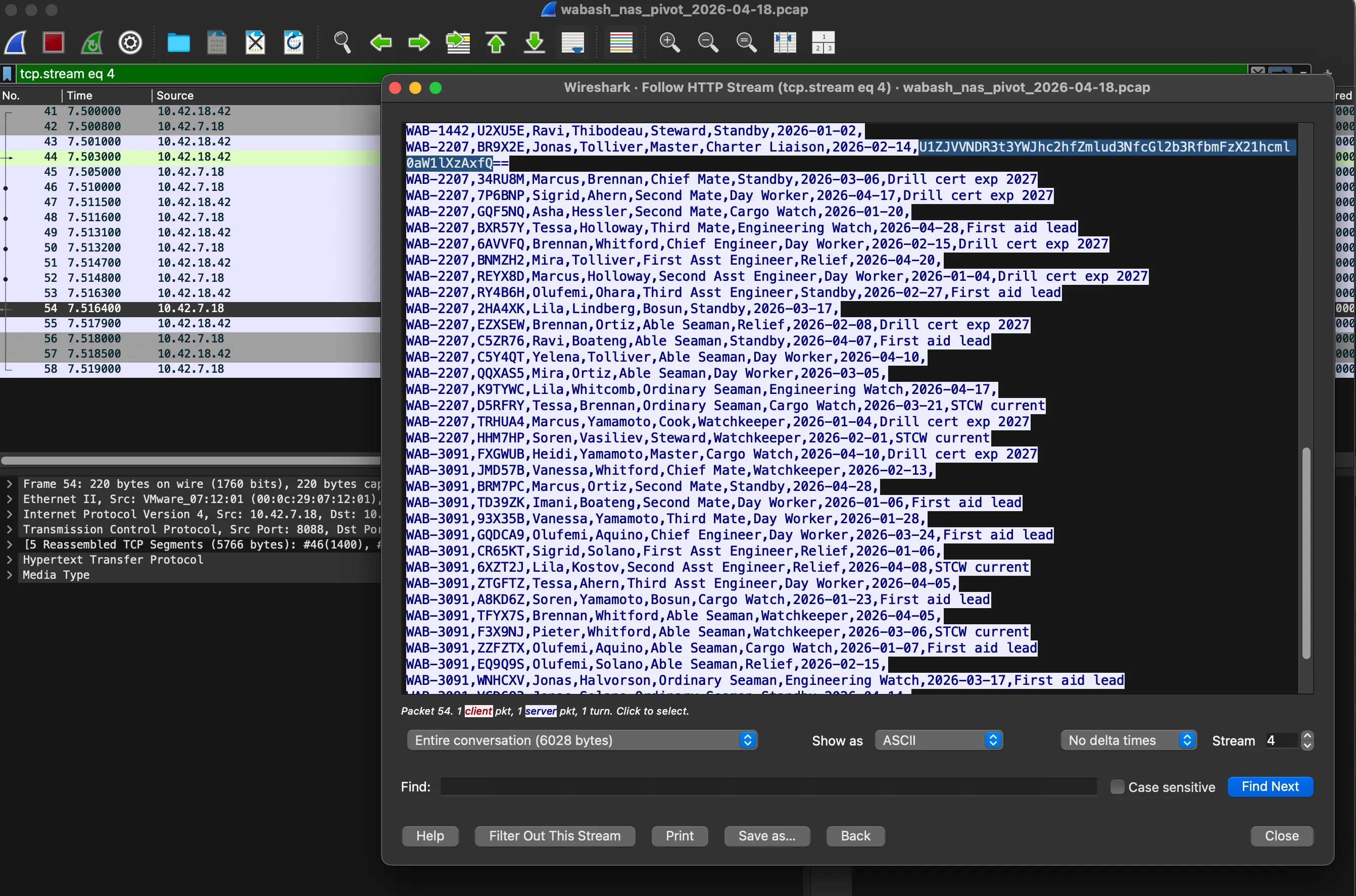
Task: Click the red 'client' label in the hint
Action: coord(478,711)
